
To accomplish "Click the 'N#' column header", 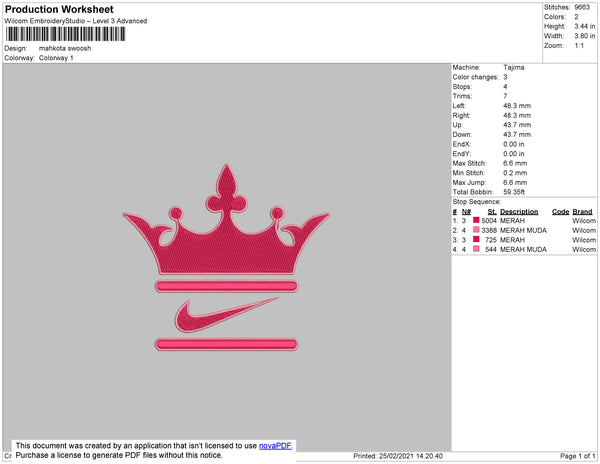I will click(x=466, y=212).
